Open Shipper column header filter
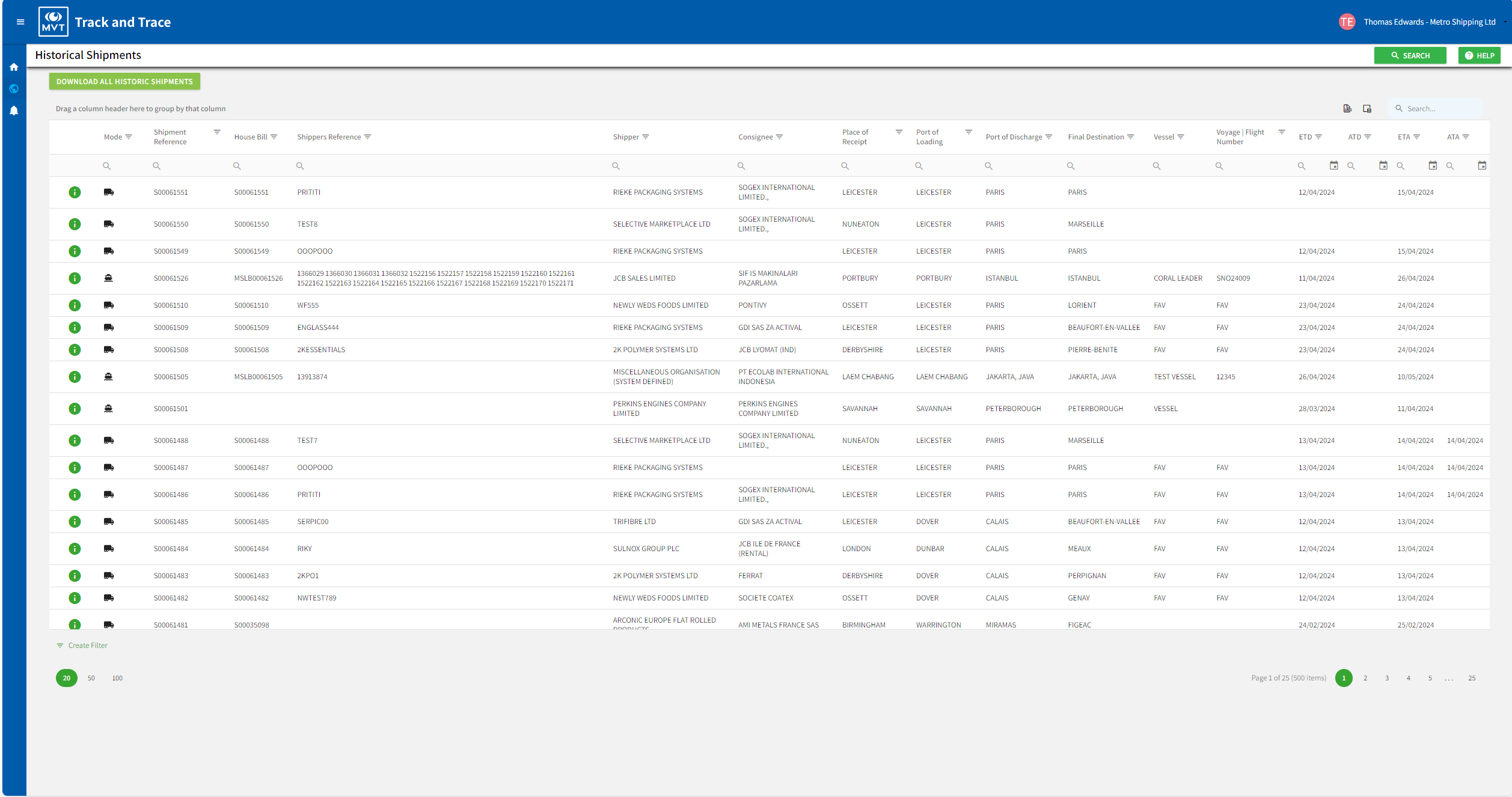Screen dimensions: 1512x797 pos(646,137)
